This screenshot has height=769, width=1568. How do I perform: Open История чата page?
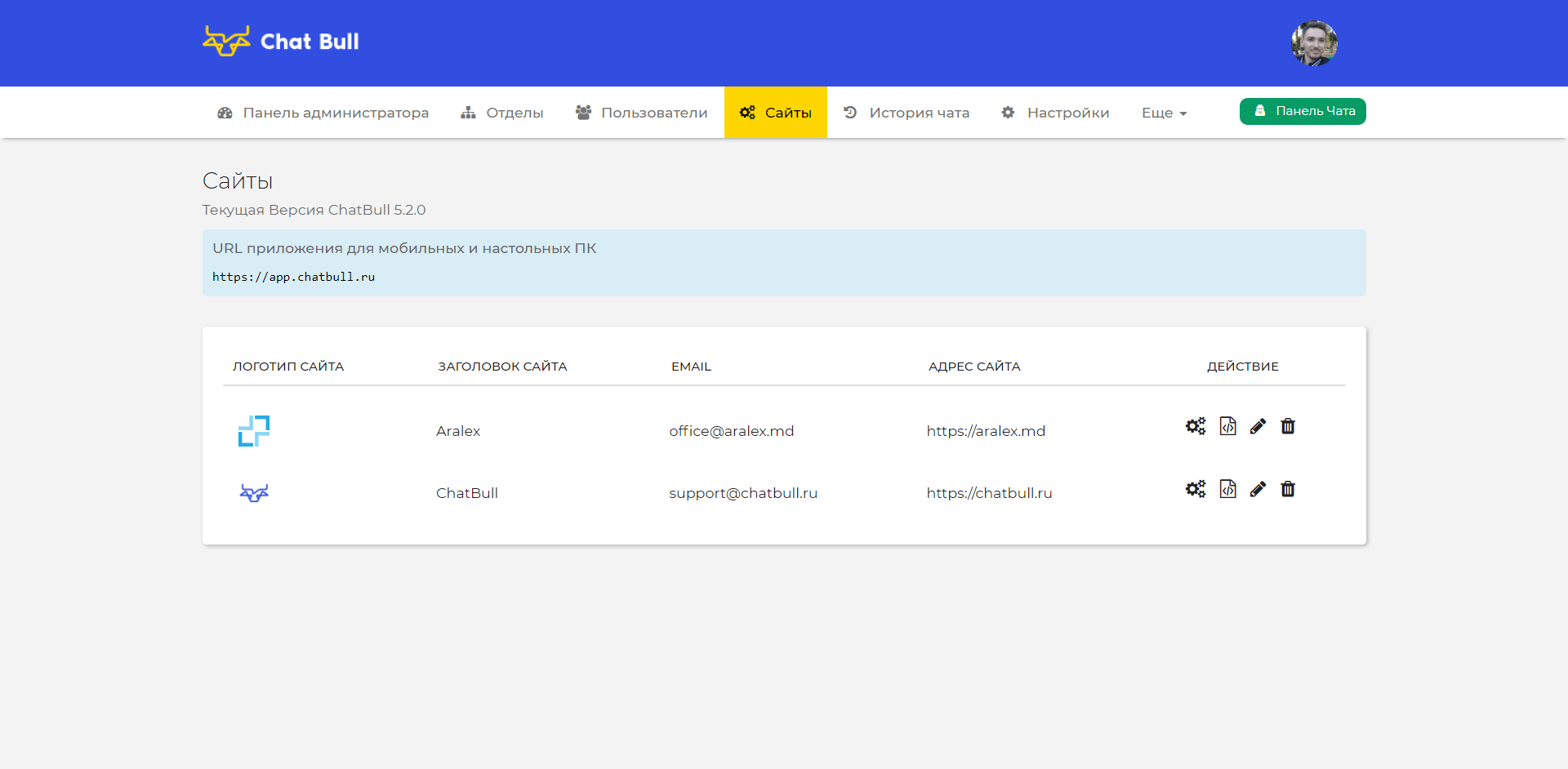[906, 113]
